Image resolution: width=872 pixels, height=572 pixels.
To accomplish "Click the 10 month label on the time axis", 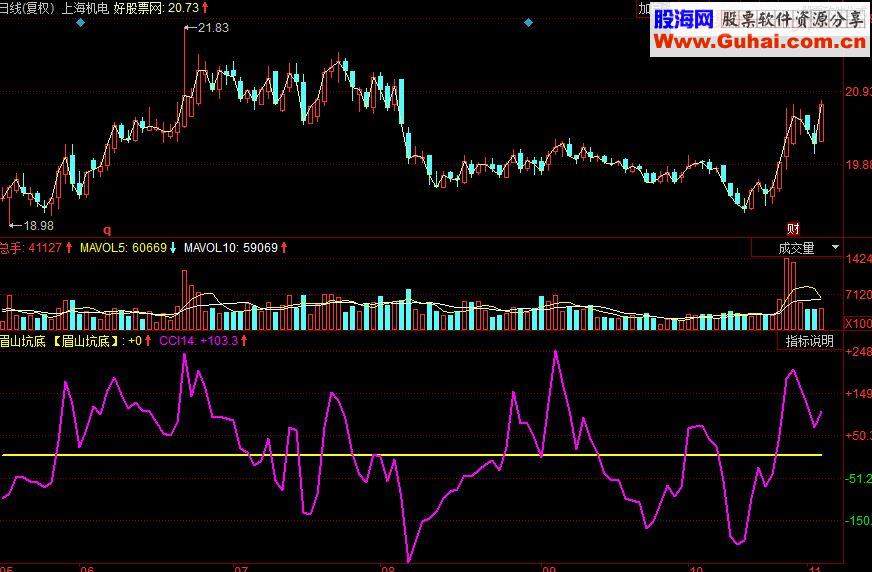I will tap(696, 569).
